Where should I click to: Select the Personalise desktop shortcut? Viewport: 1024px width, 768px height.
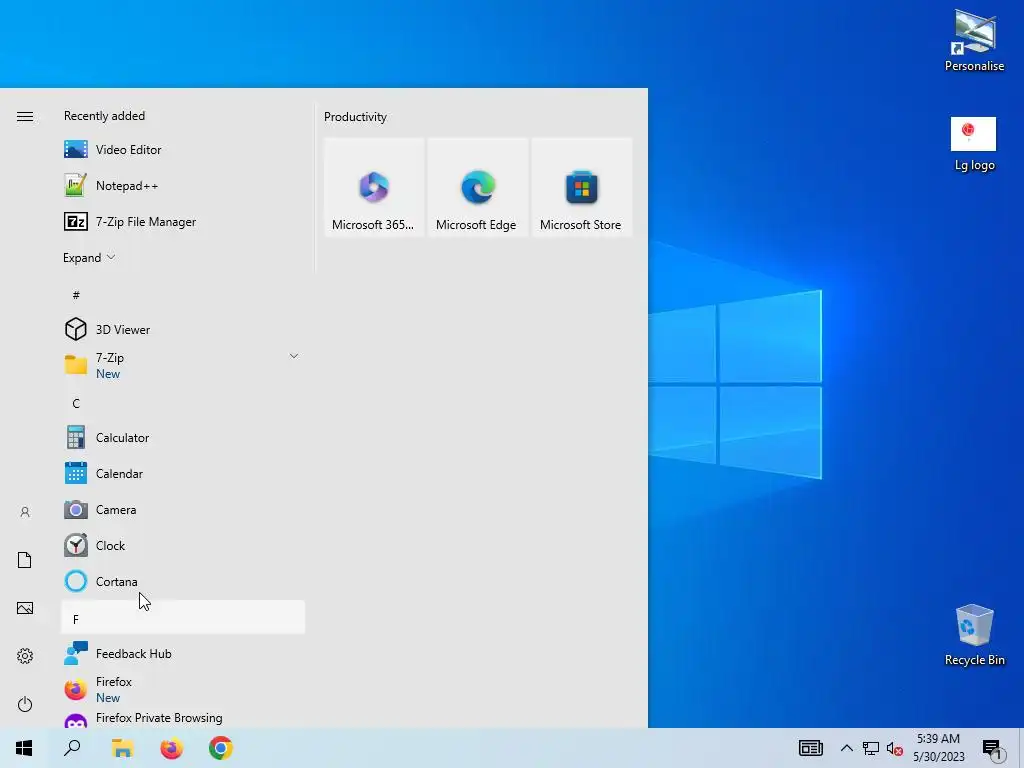tap(974, 40)
